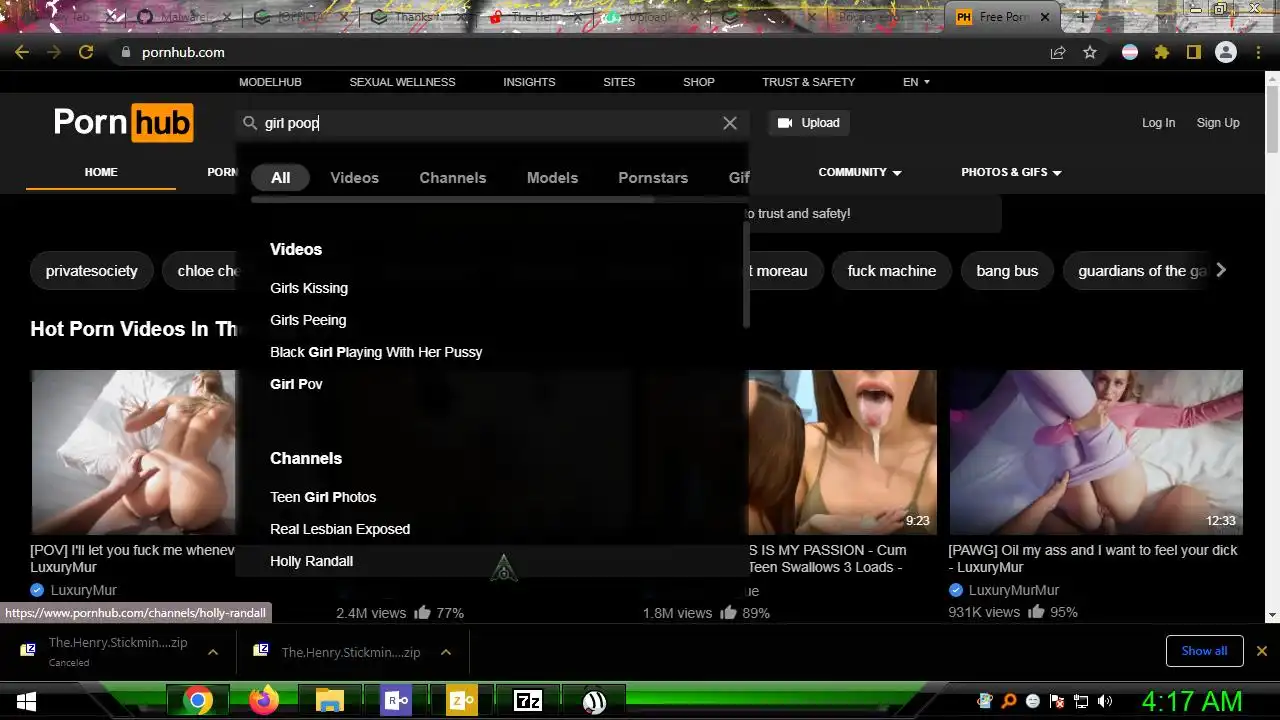Open SITES in the top menu
The width and height of the screenshot is (1280, 720).
[619, 82]
